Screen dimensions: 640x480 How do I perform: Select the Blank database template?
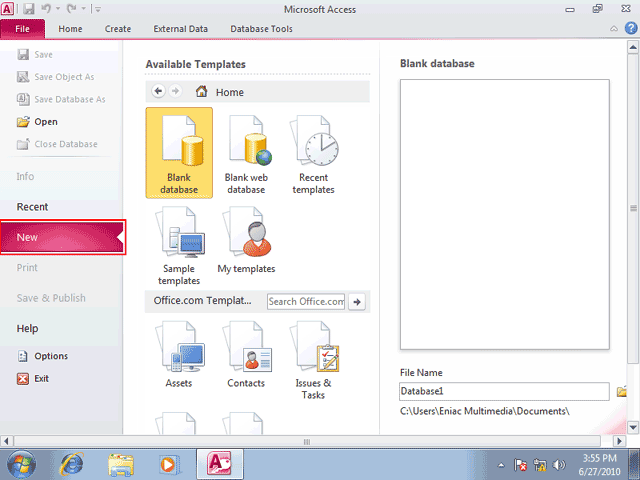click(179, 153)
